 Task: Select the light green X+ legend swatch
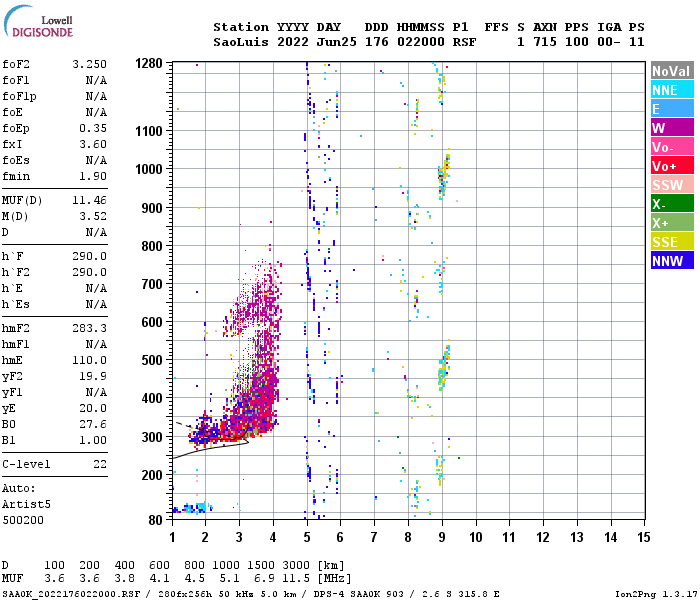pos(672,223)
